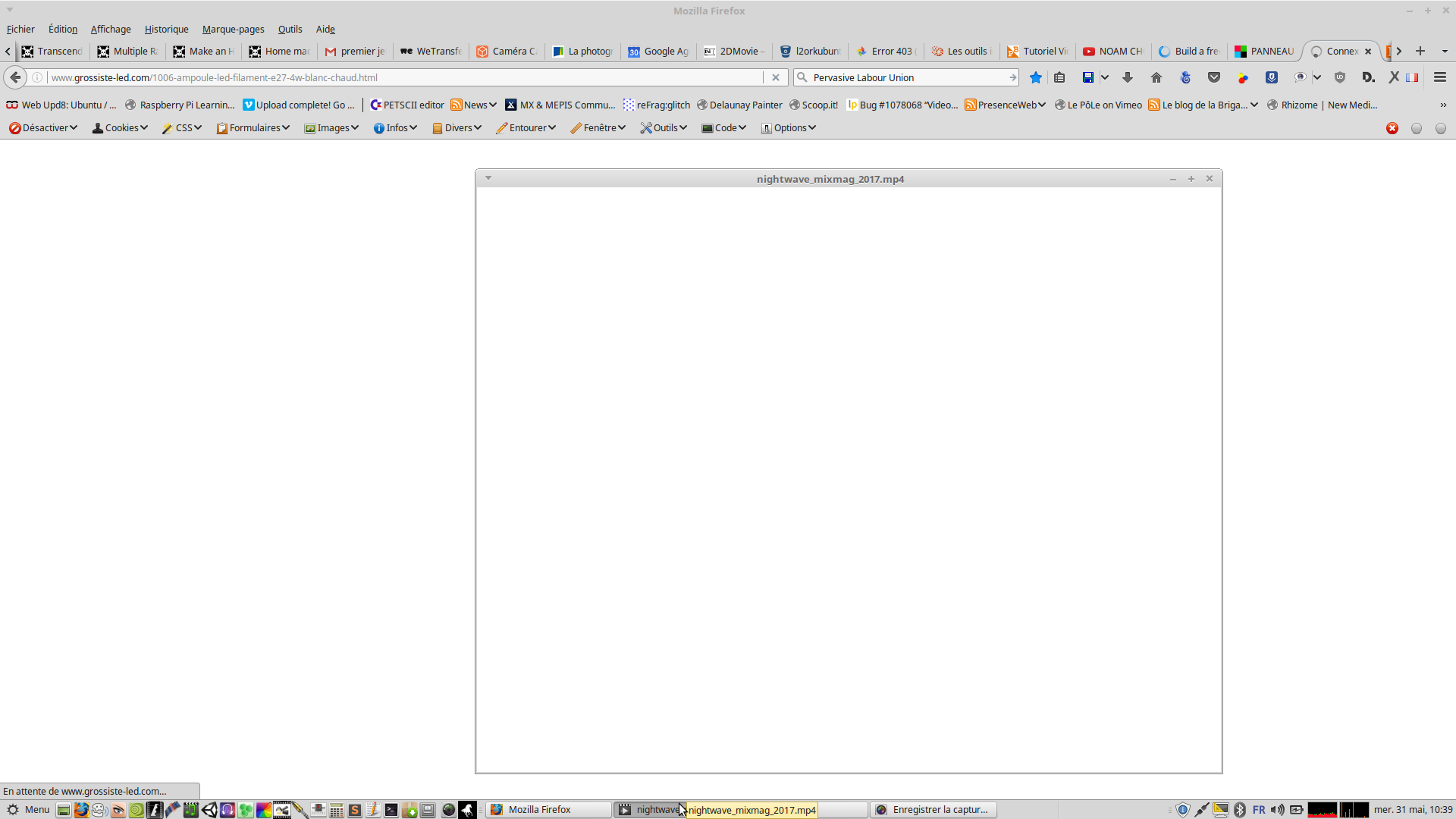Expand the Formulaires dropdown
The height and width of the screenshot is (819, 1456).
(253, 127)
